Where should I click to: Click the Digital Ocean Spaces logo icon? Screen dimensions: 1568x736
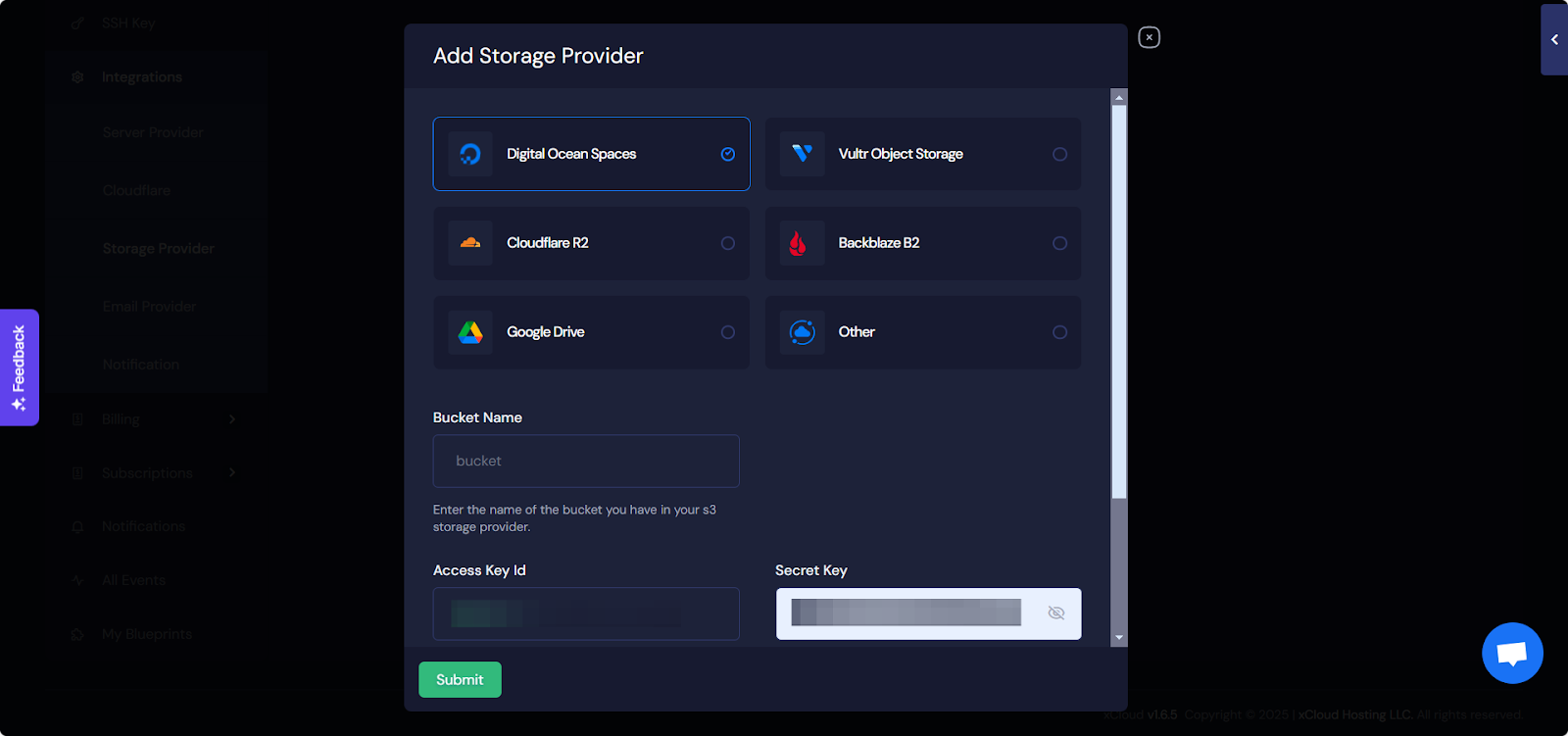(x=470, y=154)
